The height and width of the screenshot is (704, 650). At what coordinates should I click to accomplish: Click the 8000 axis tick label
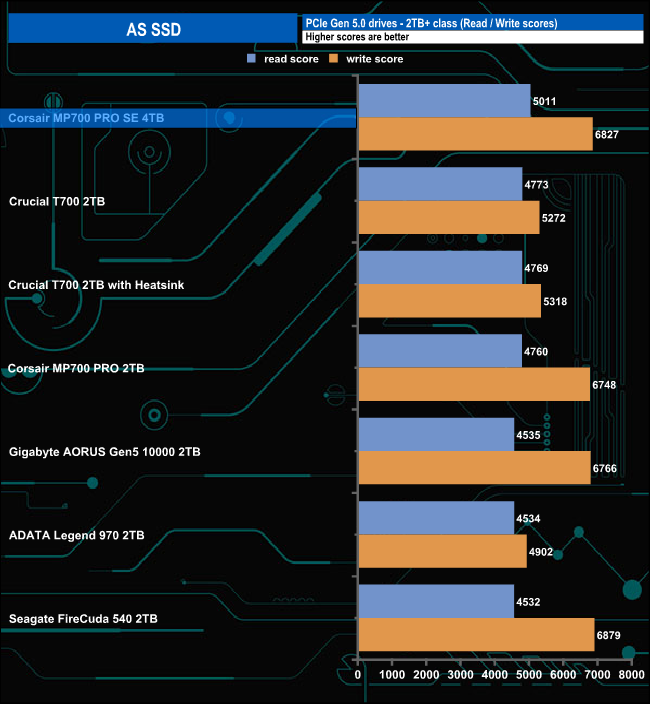pos(632,675)
